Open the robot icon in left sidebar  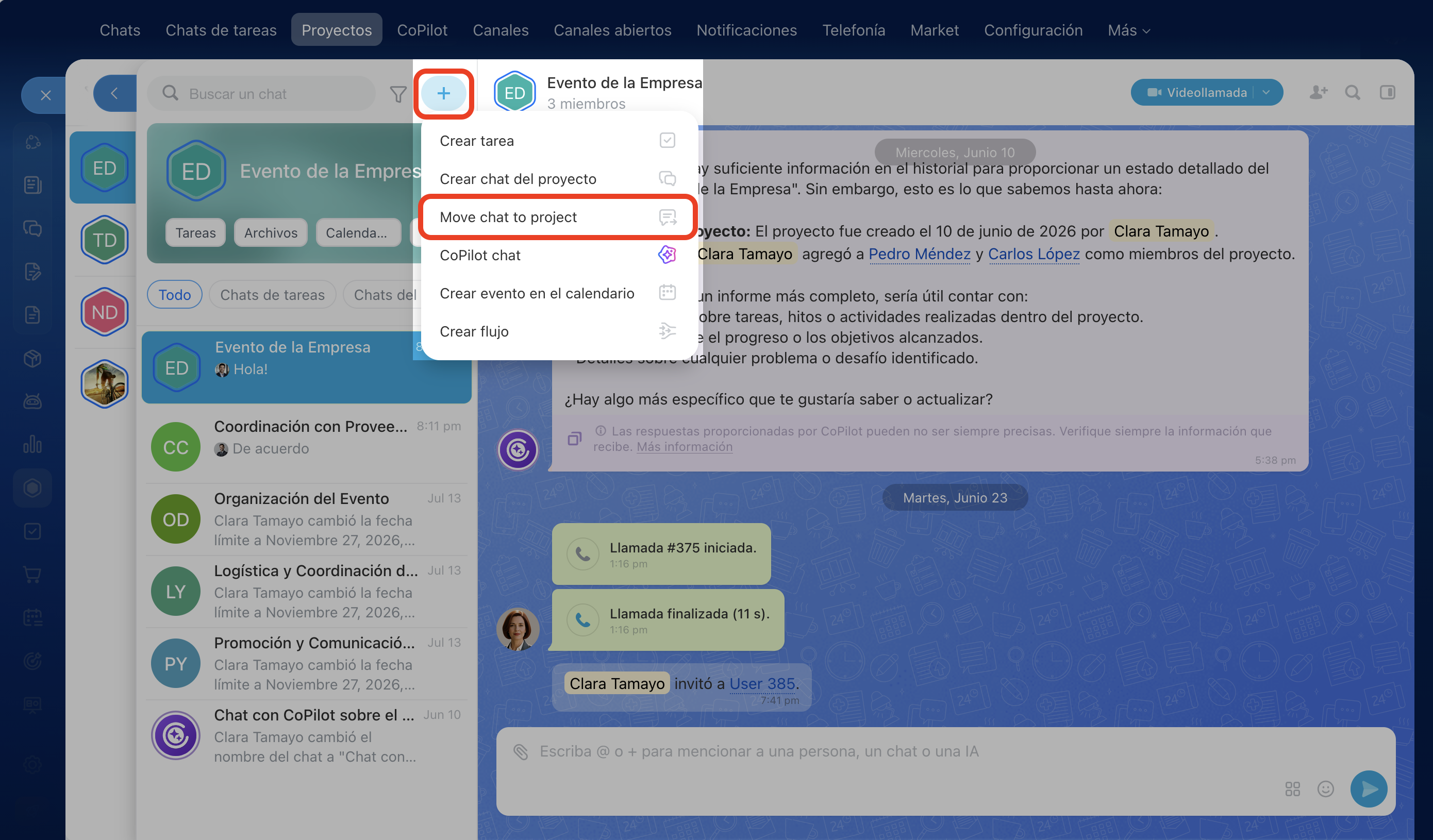pos(32,401)
